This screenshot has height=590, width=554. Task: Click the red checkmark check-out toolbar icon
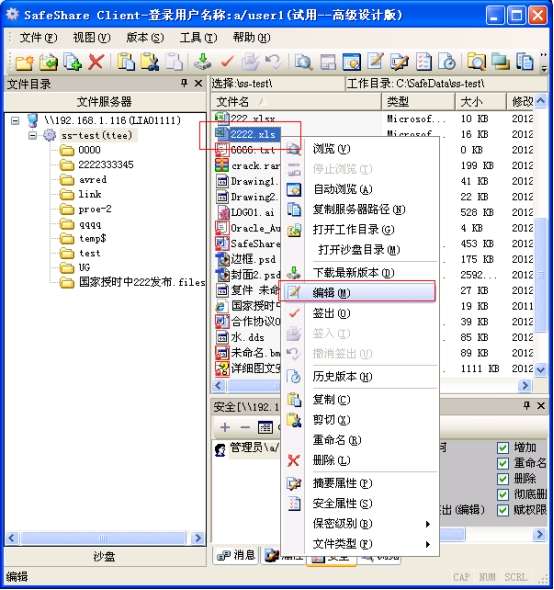(x=227, y=62)
